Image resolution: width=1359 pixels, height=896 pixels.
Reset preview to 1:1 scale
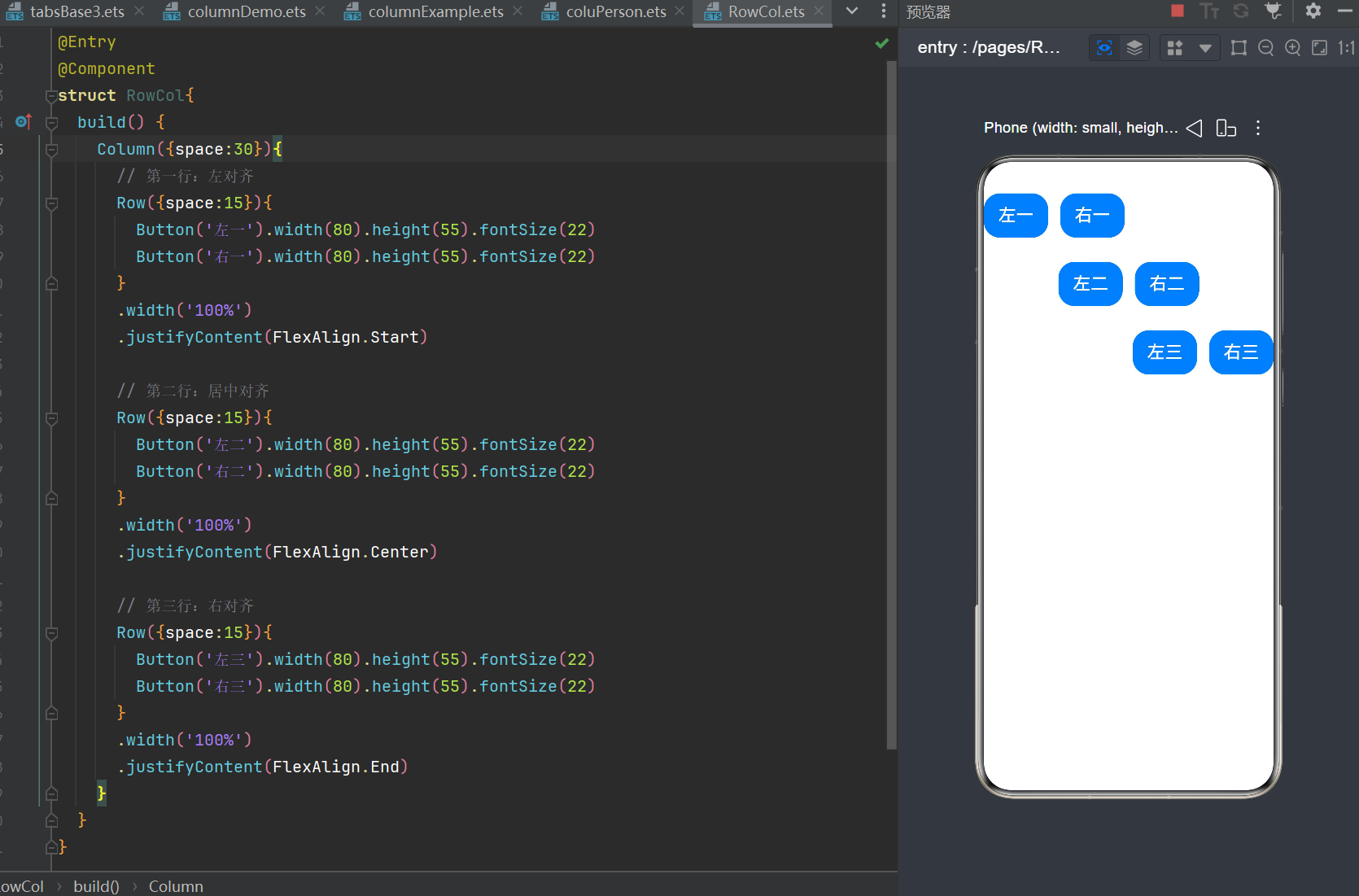[x=1346, y=48]
